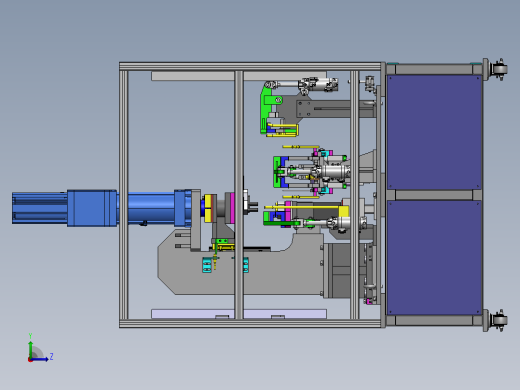Select the middle vertical aluminum frame profile
The height and width of the screenshot is (390, 520).
(239, 195)
